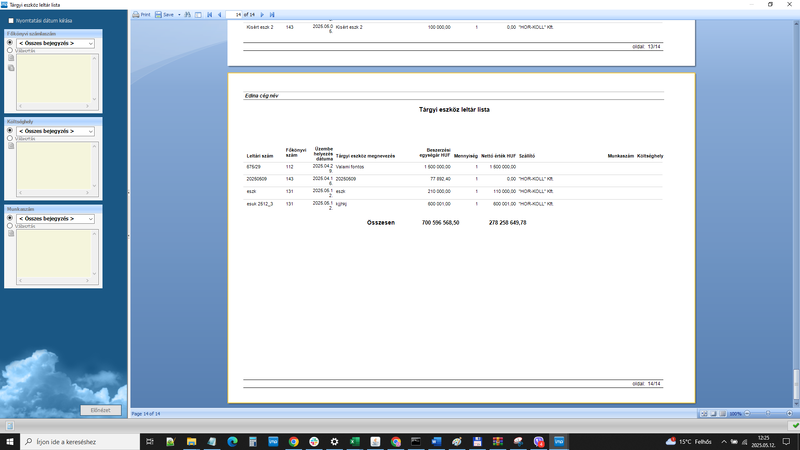
Task: Switch to single-page view icon in status bar
Action: (713, 414)
